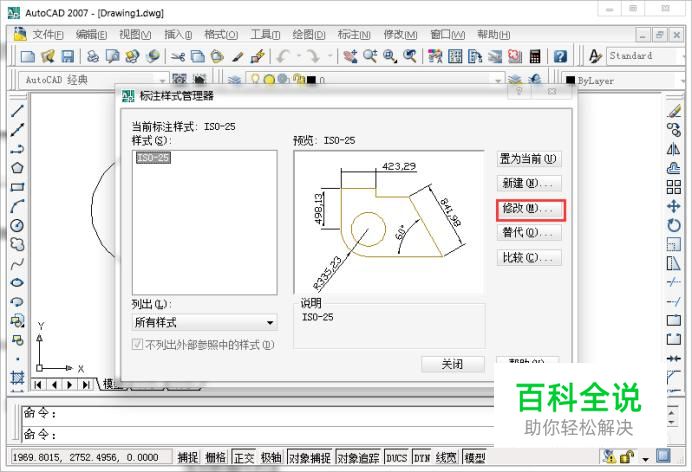The image size is (692, 472).
Task: Open the 文件 menu
Action: coord(48,34)
